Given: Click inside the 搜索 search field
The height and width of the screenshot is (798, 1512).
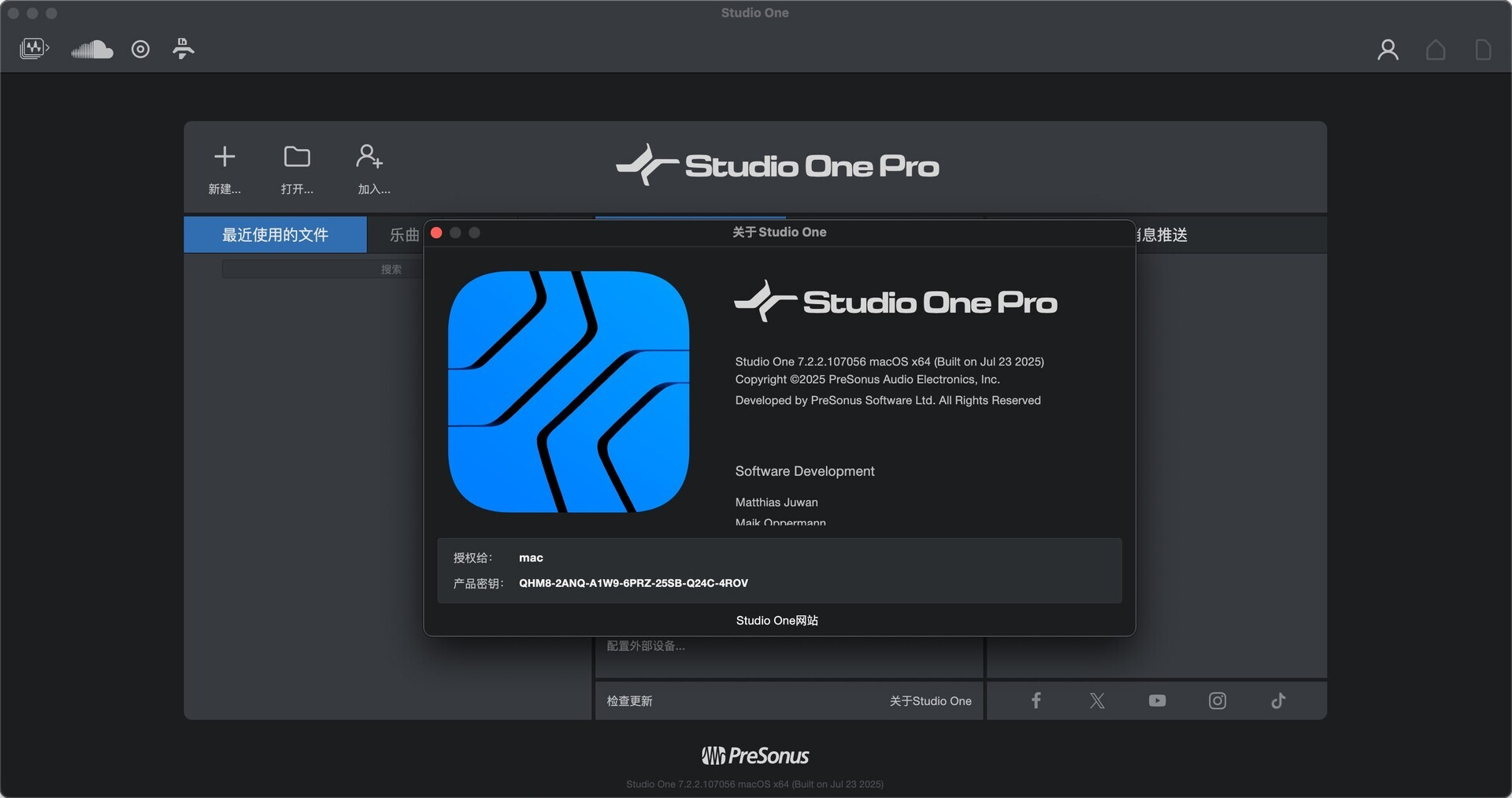Looking at the screenshot, I should point(331,269).
